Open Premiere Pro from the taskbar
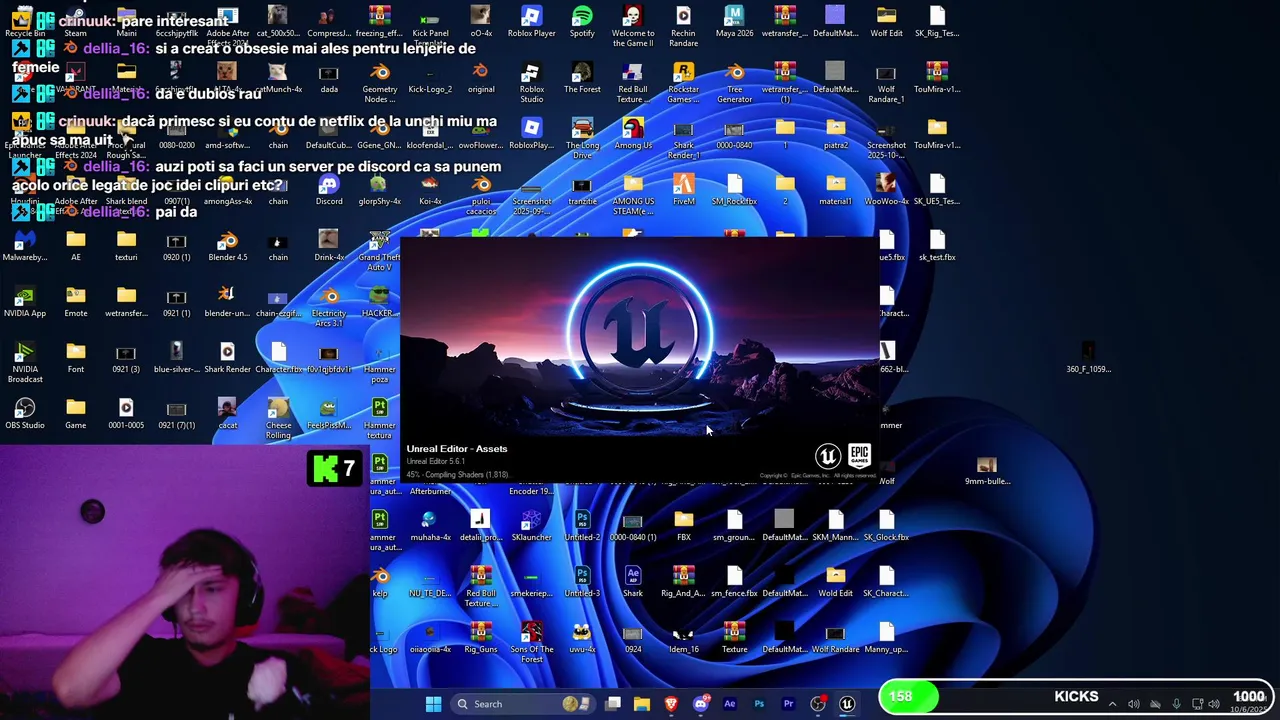Image resolution: width=1280 pixels, height=720 pixels. click(x=788, y=704)
